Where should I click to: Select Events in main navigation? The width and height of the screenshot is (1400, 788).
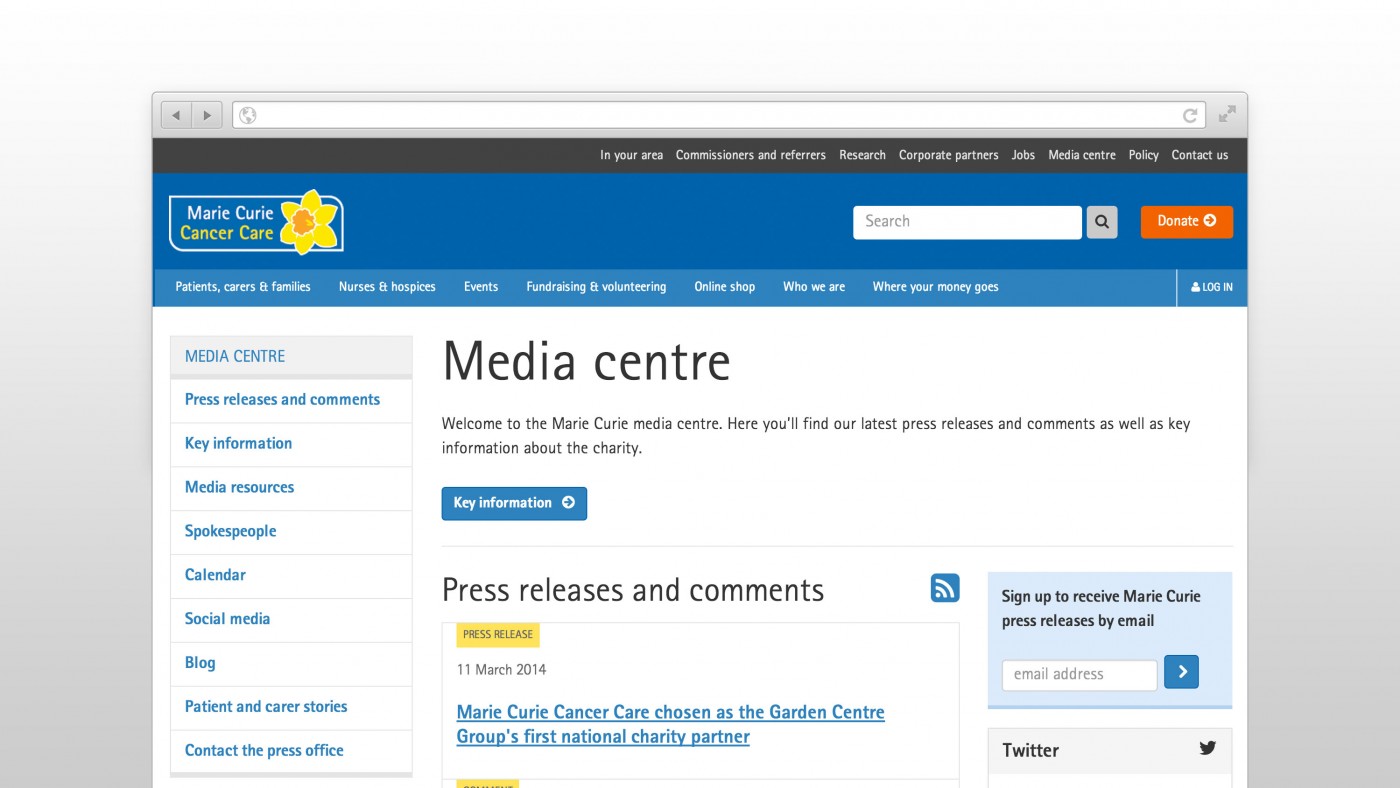pyautogui.click(x=481, y=287)
